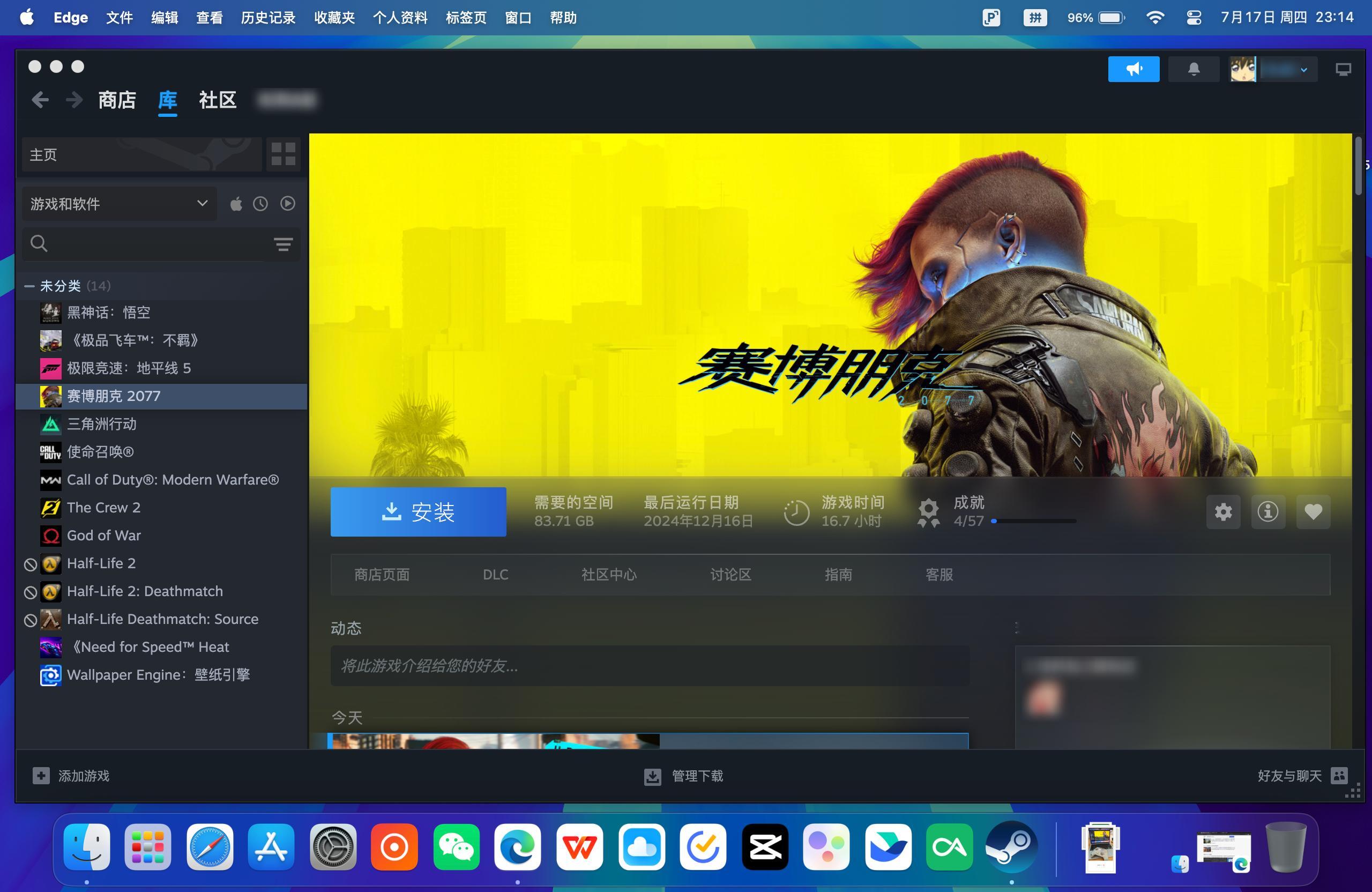The image size is (1372, 892).
Task: Open the 指南 tab
Action: pos(838,575)
